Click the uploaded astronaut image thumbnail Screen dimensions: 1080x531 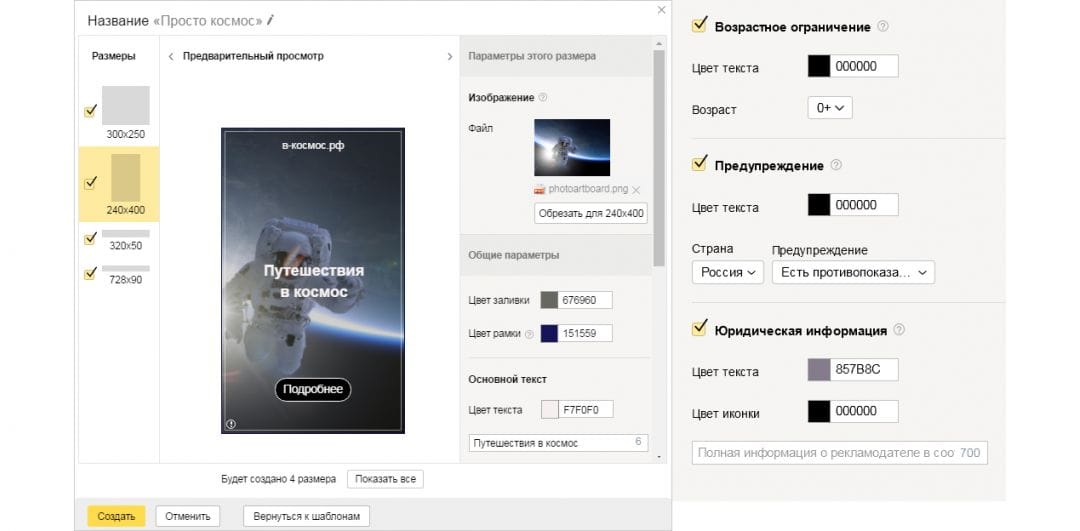572,147
